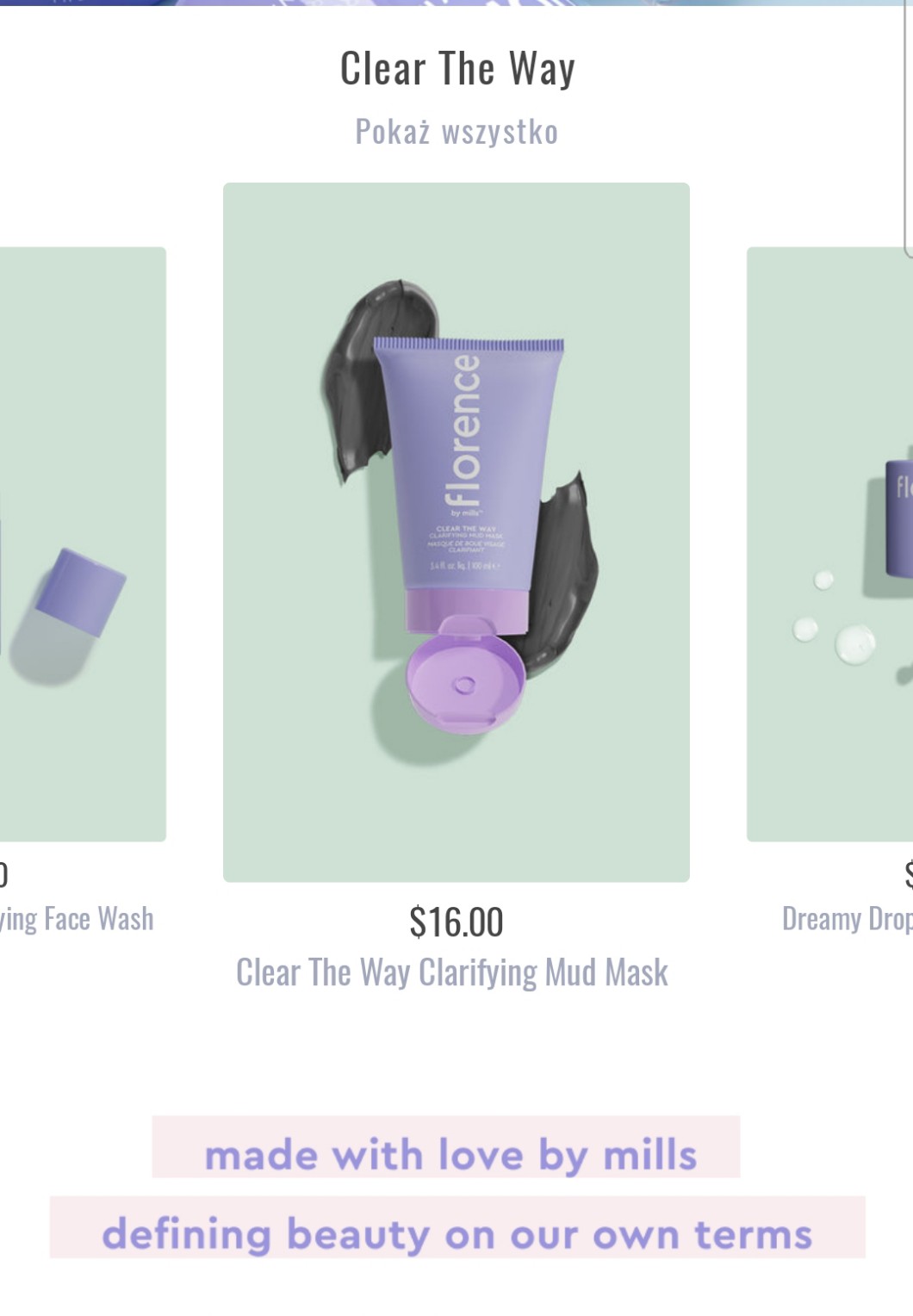Click the defining beauty on our own terms banner

tap(457, 1227)
